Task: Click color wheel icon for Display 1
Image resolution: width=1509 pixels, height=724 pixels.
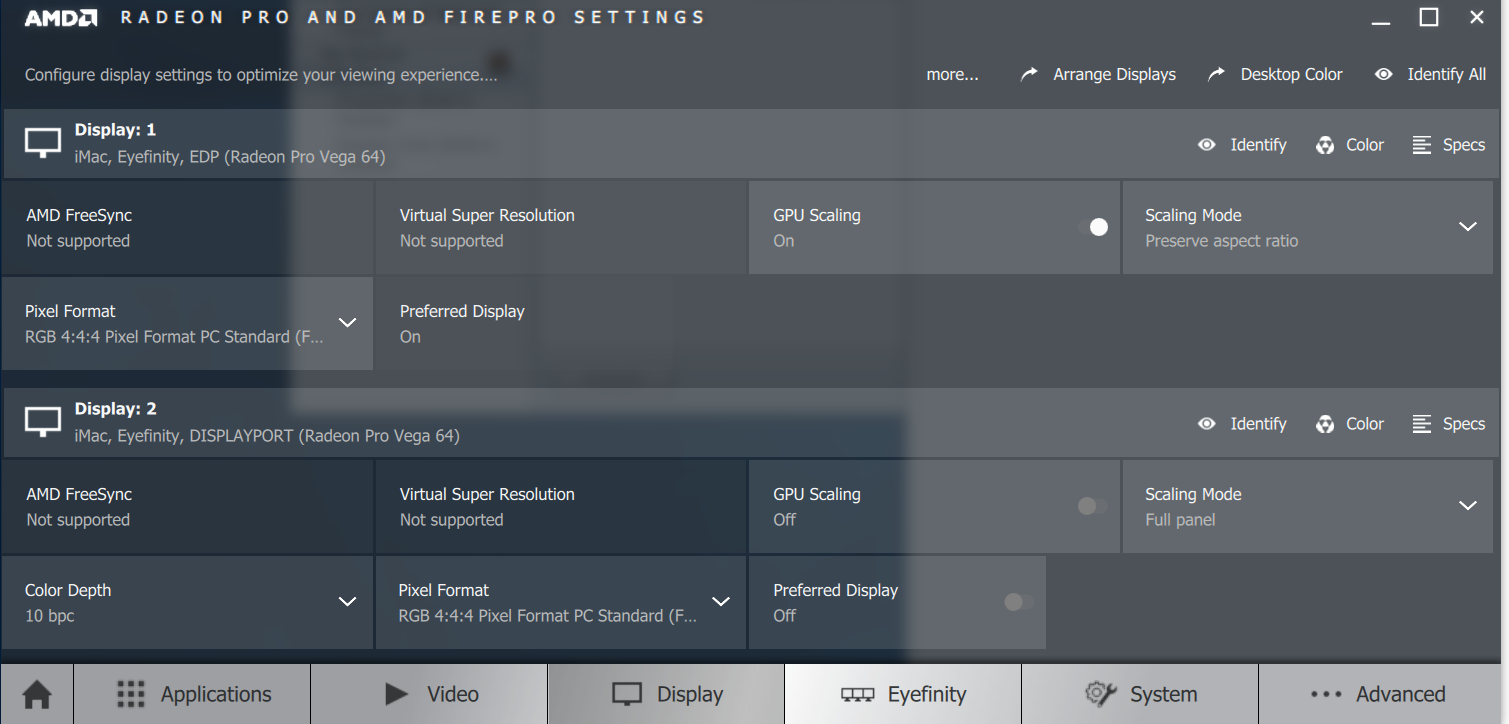Action: (1325, 145)
